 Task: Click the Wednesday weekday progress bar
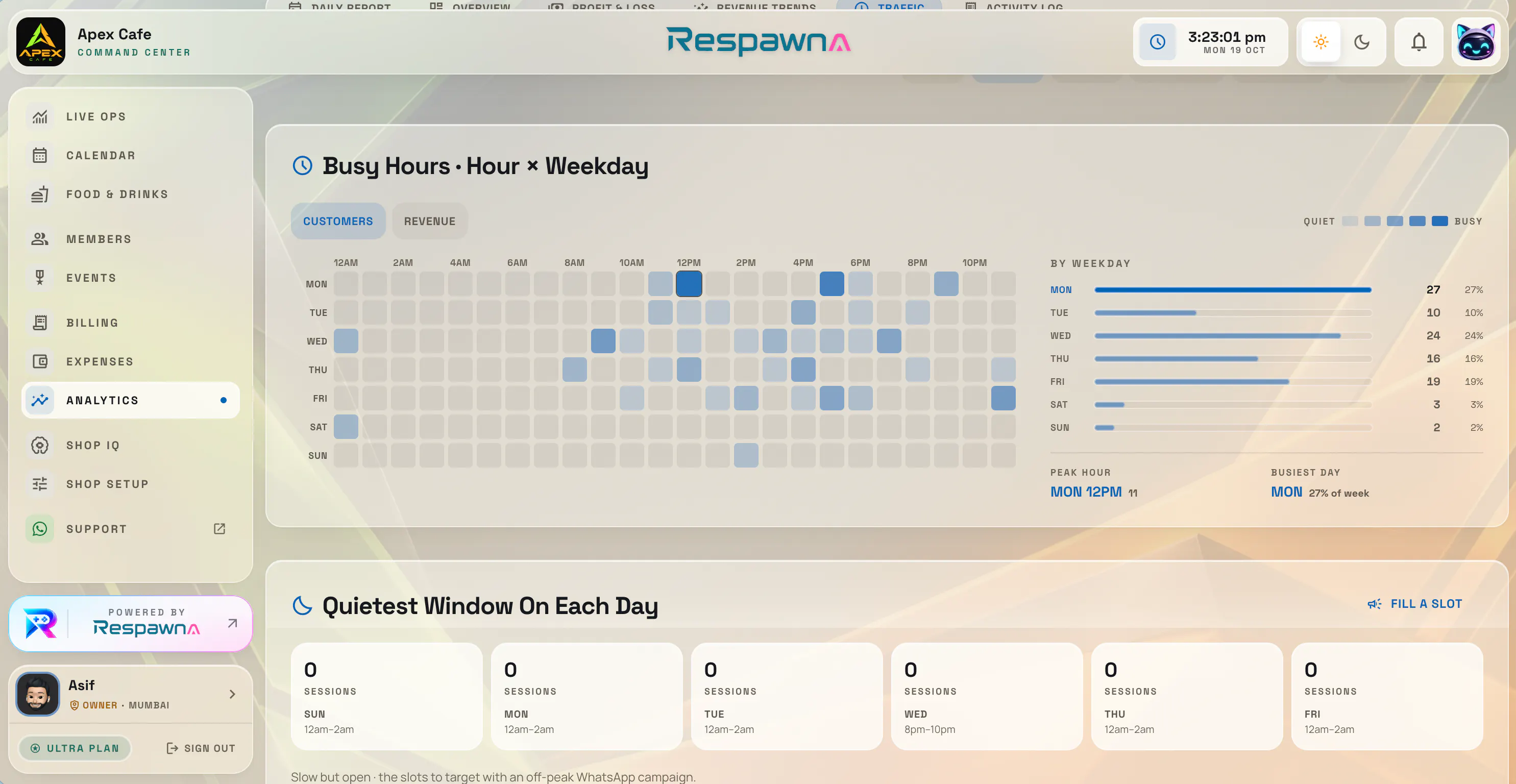1233,335
